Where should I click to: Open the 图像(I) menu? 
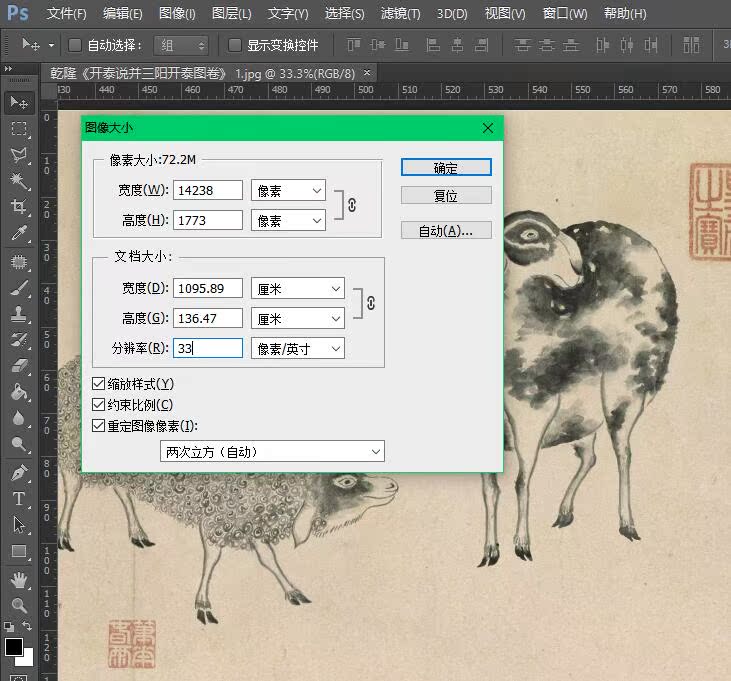pos(177,14)
